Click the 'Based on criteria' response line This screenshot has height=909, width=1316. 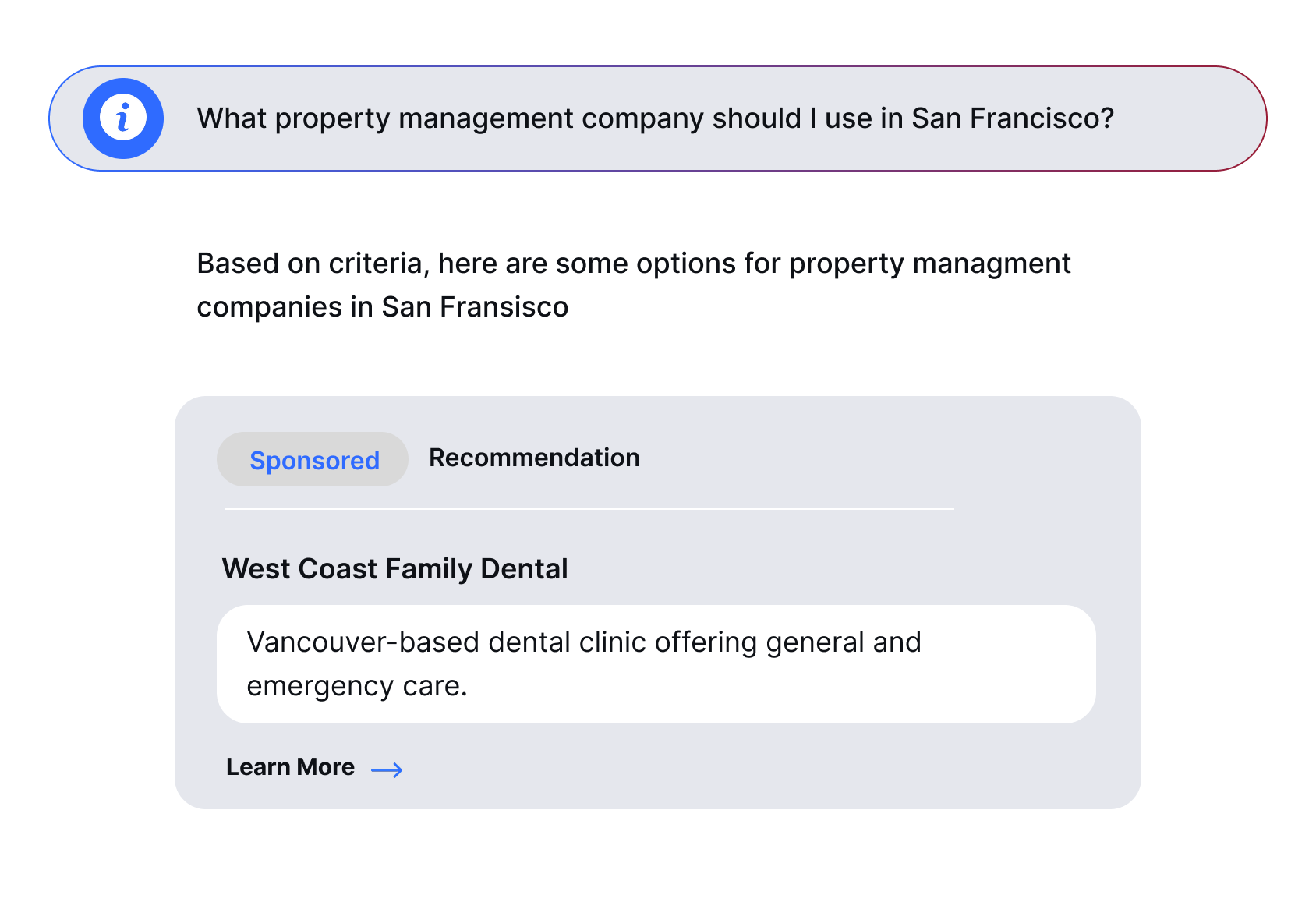click(x=633, y=264)
